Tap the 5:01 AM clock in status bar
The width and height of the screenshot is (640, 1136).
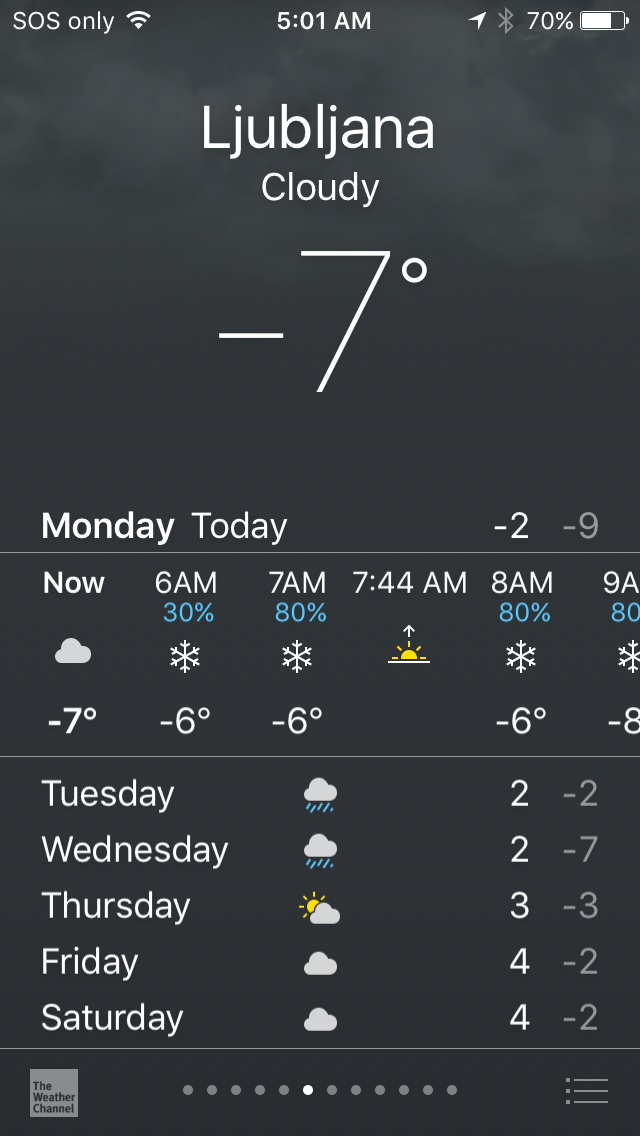tap(324, 21)
